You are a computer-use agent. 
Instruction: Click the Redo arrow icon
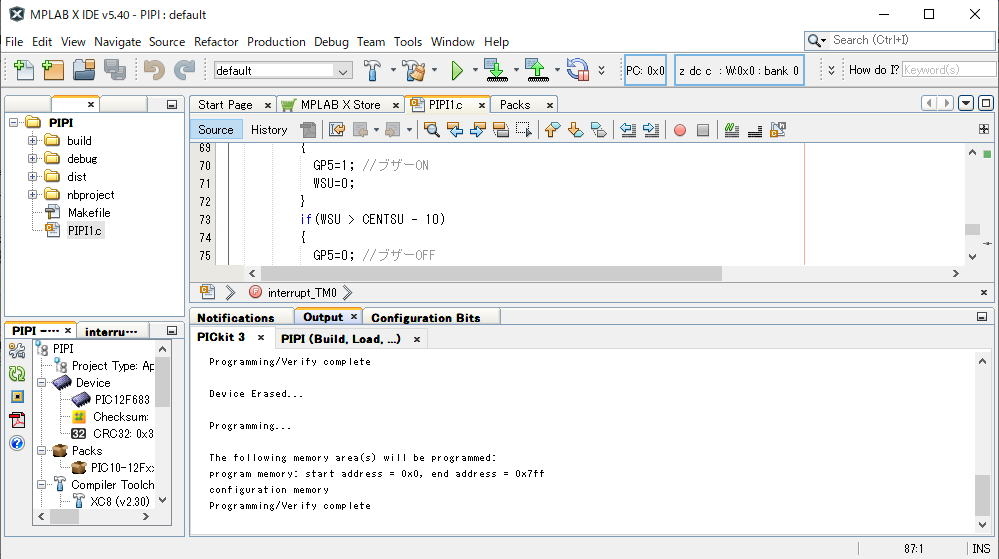tap(184, 69)
